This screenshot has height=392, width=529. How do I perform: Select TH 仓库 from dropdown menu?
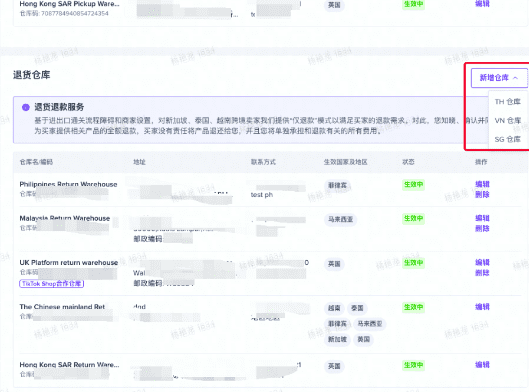click(507, 102)
